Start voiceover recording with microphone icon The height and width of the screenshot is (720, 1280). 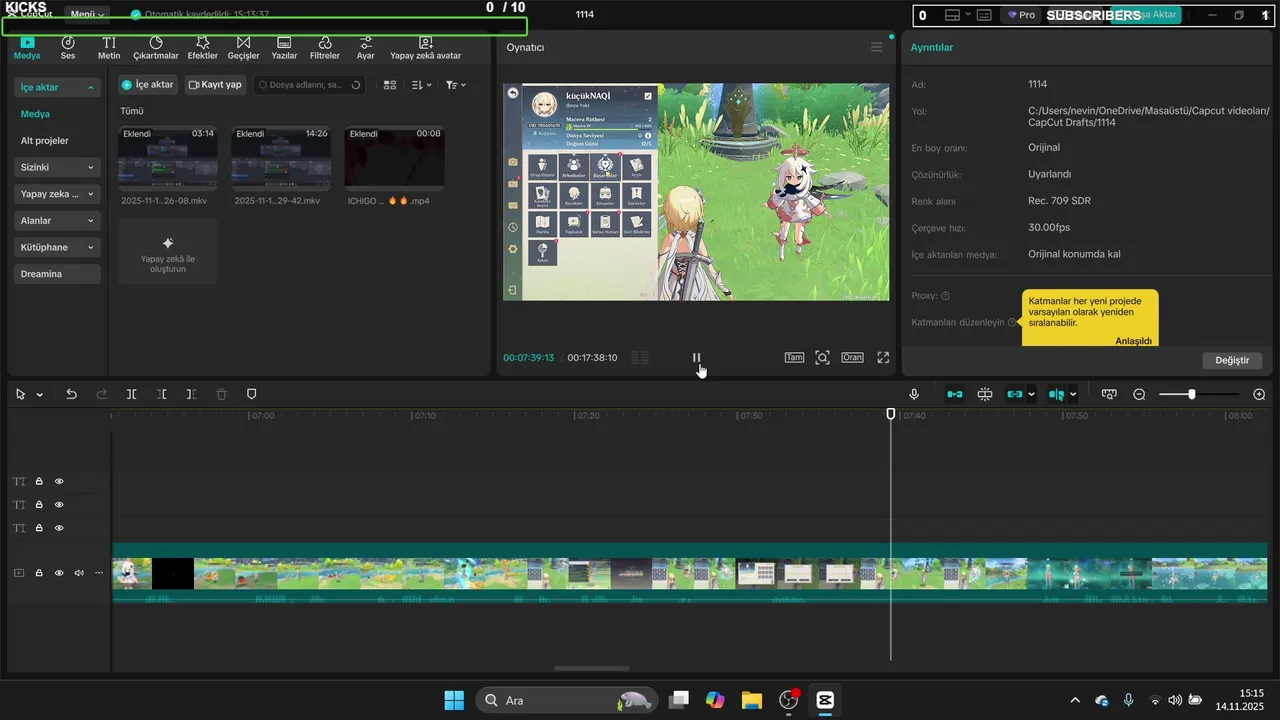click(914, 395)
